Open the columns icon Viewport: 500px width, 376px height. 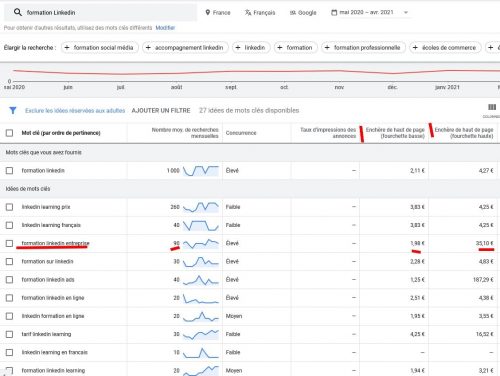pyautogui.click(x=492, y=107)
